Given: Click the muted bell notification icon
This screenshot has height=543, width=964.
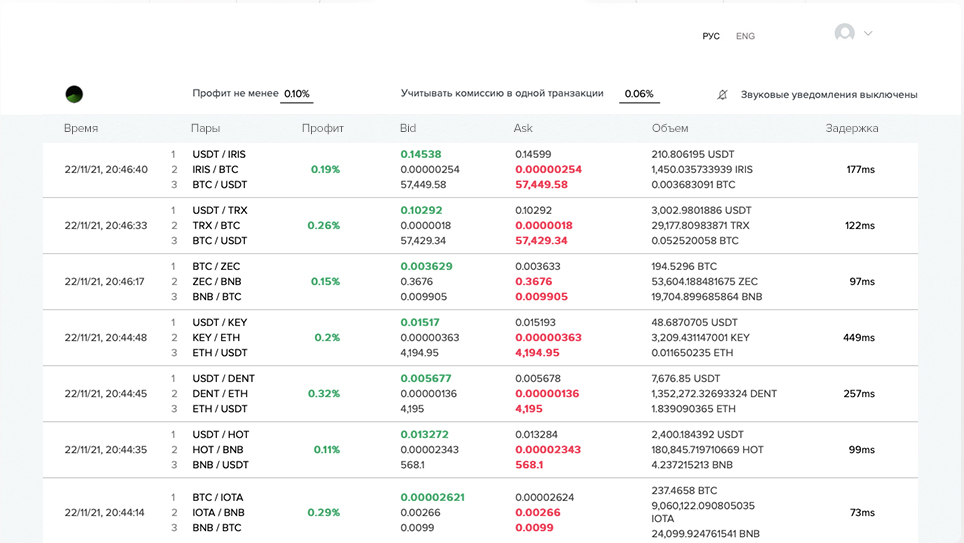Looking at the screenshot, I should coord(722,95).
